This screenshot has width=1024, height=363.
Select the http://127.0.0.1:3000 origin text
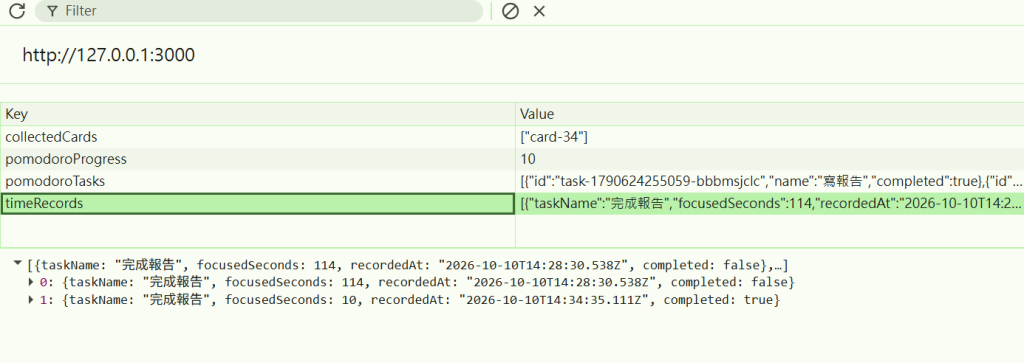108,55
